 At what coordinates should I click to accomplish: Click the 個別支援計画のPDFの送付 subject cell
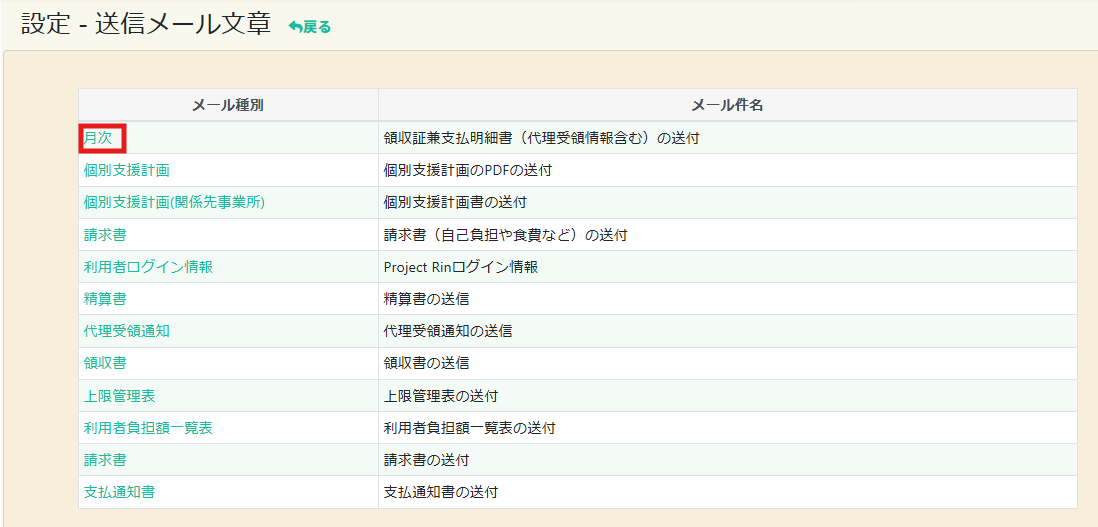pos(467,170)
